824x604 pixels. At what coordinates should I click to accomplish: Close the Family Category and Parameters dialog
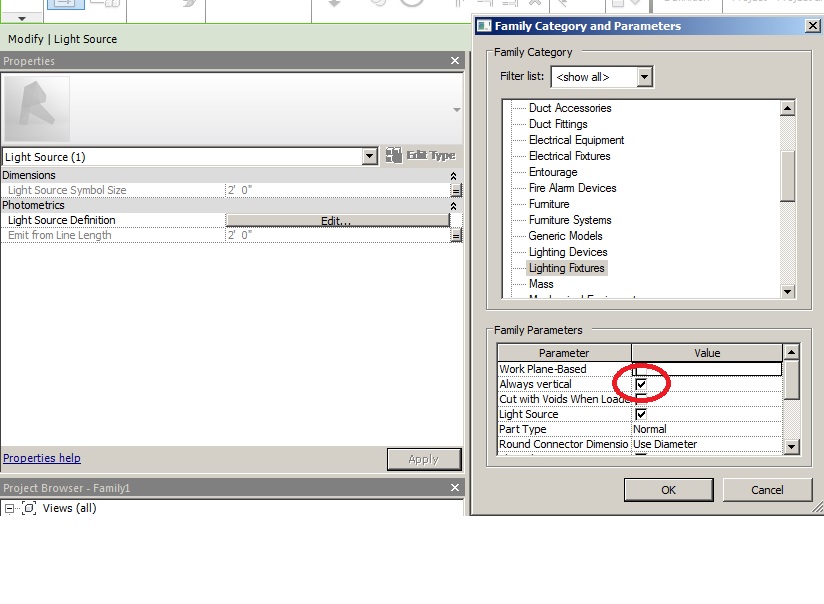[812, 26]
